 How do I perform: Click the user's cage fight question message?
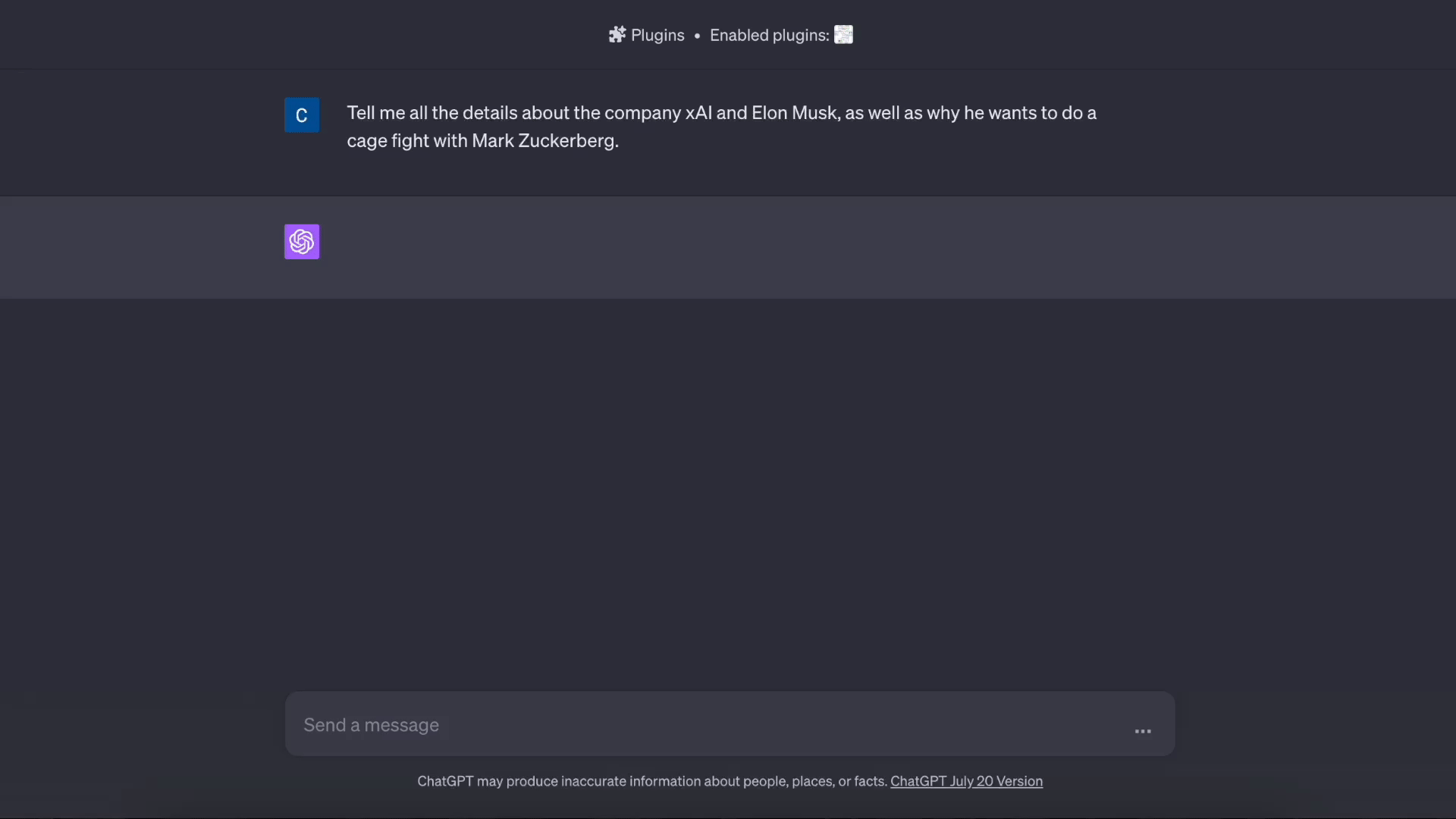(x=720, y=127)
